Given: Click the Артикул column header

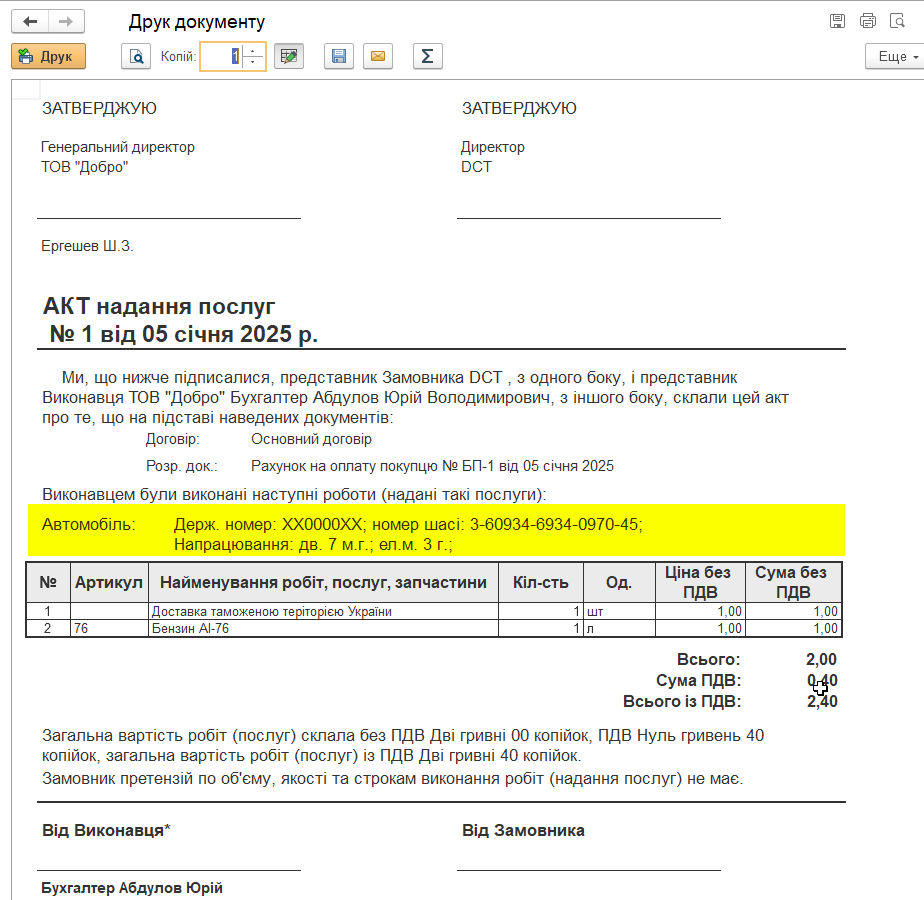Looking at the screenshot, I should 109,582.
